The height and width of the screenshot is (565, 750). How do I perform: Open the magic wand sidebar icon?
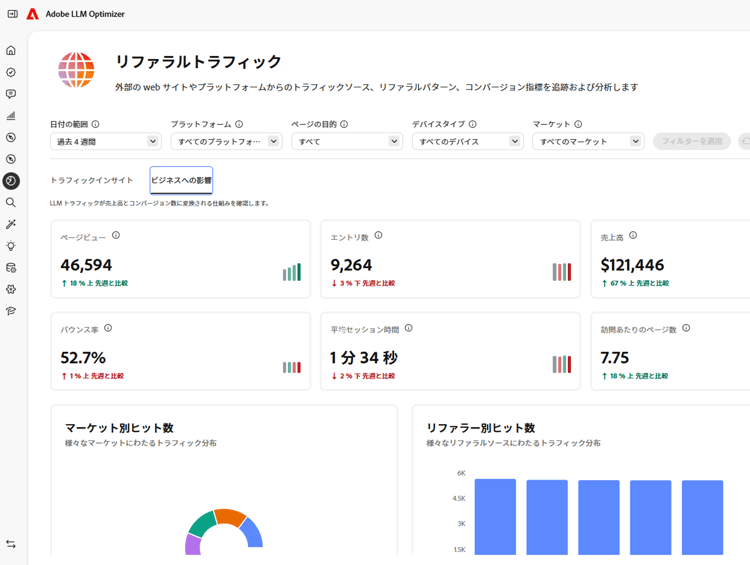point(11,224)
